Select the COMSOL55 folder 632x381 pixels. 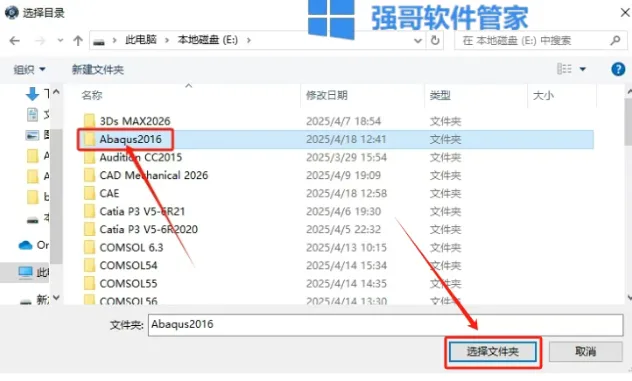click(128, 284)
